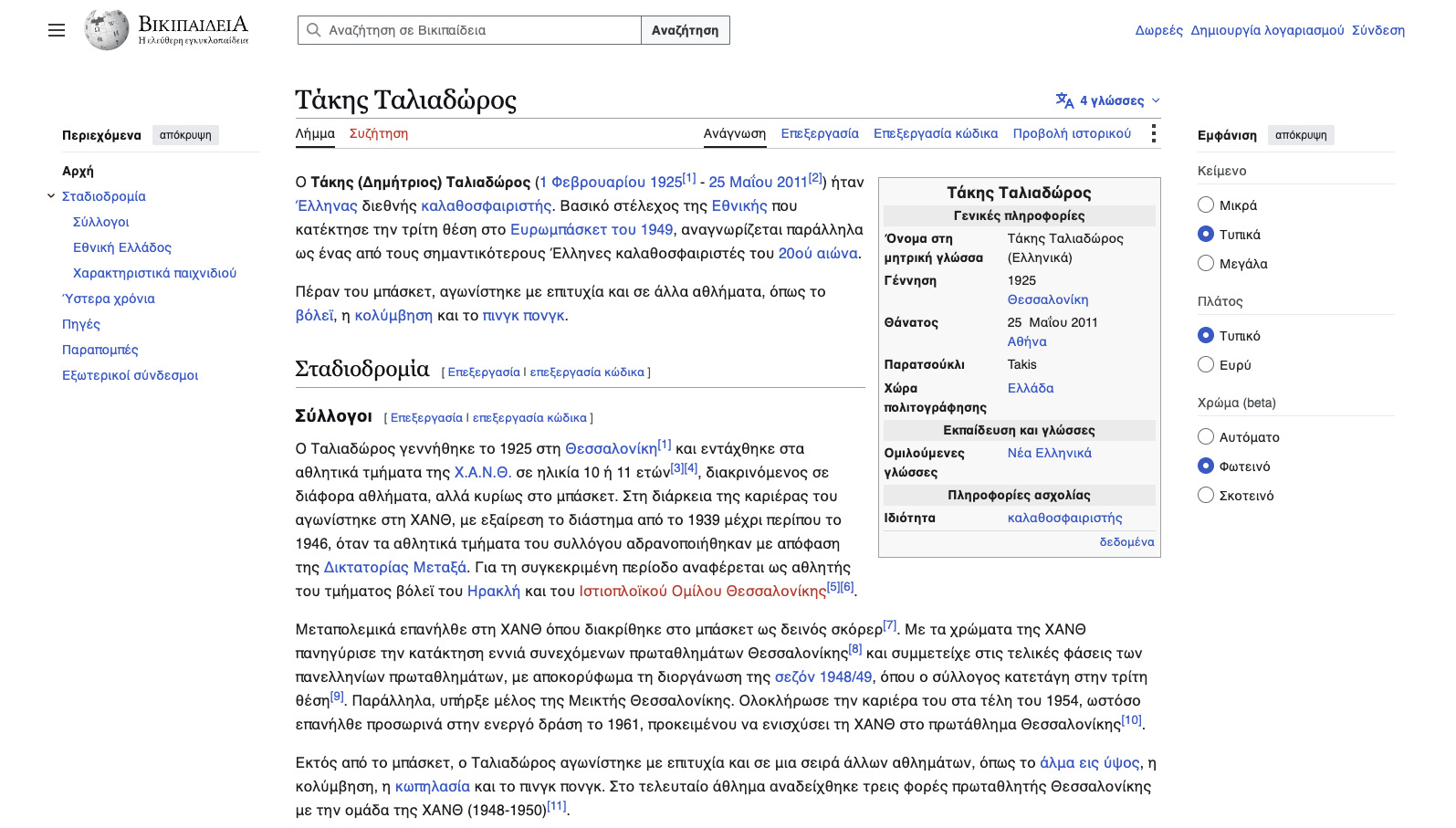Click the search magnifier icon
This screenshot has width=1456, height=828.
coord(313,30)
